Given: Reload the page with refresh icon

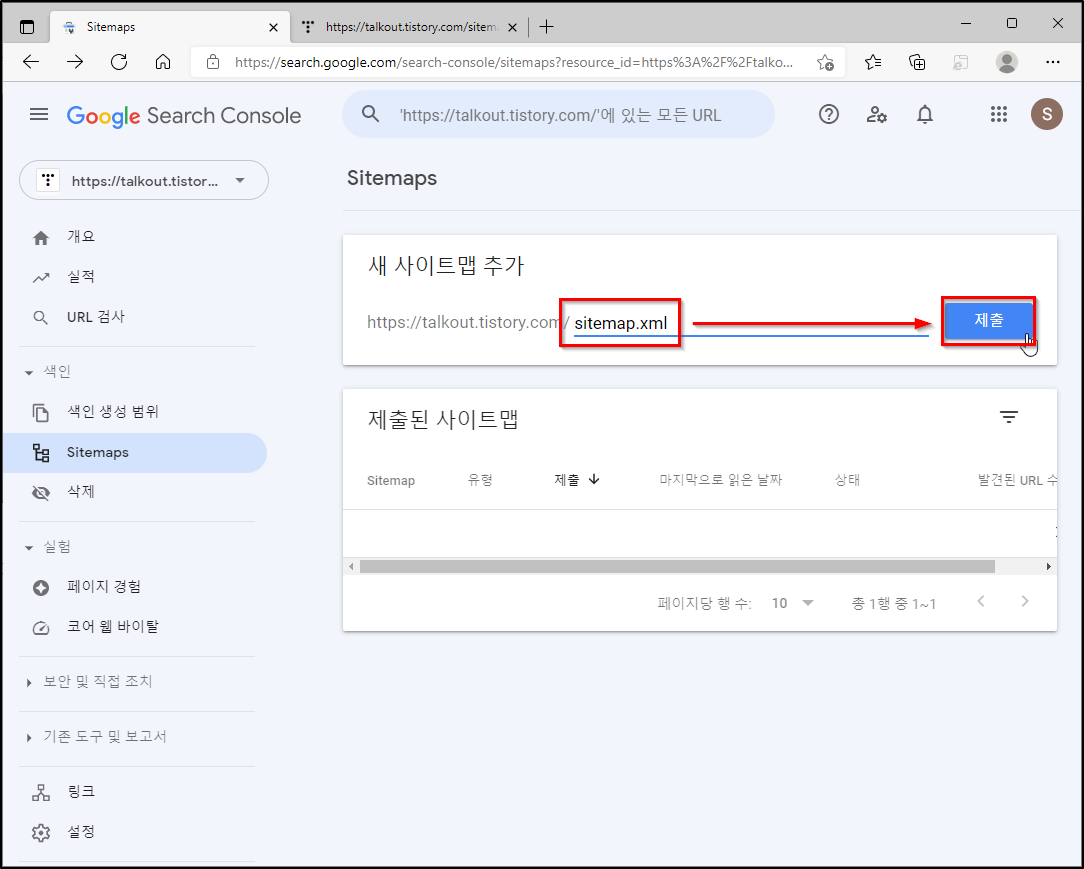Looking at the screenshot, I should [x=119, y=62].
